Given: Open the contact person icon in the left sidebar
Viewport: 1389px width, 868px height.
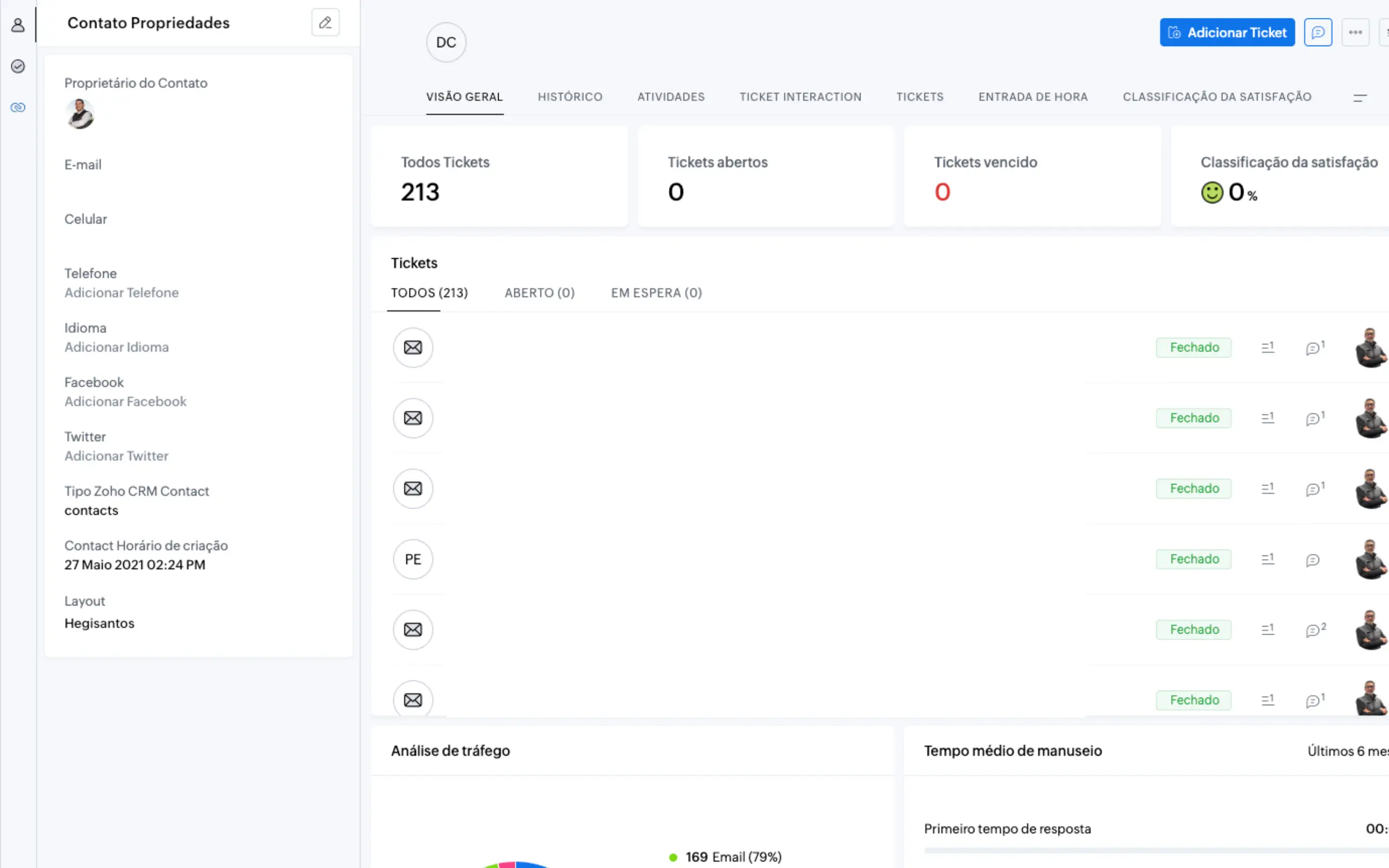Looking at the screenshot, I should coord(18,25).
